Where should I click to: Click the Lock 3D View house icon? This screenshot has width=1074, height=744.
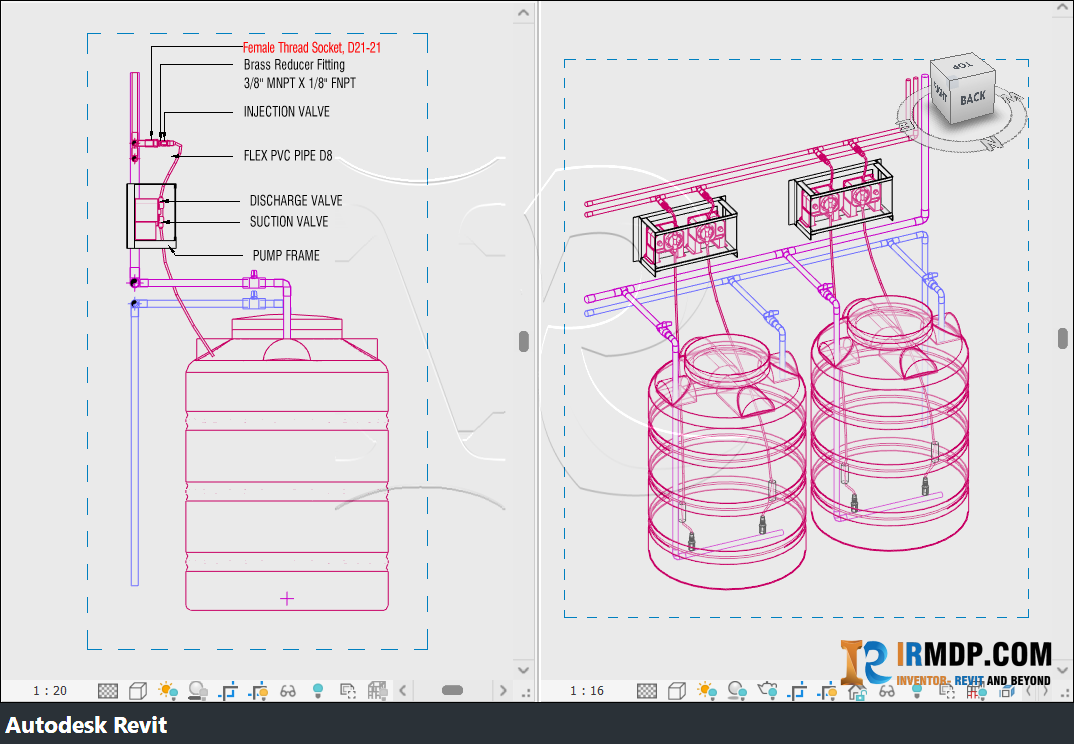click(857, 692)
